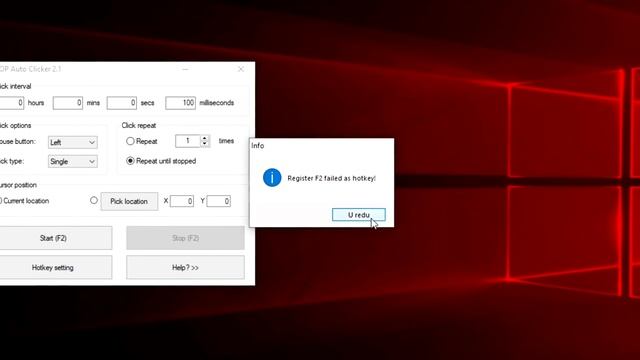Image resolution: width=640 pixels, height=360 pixels.
Task: Select radio button beside Pick location
Action: click(94, 200)
